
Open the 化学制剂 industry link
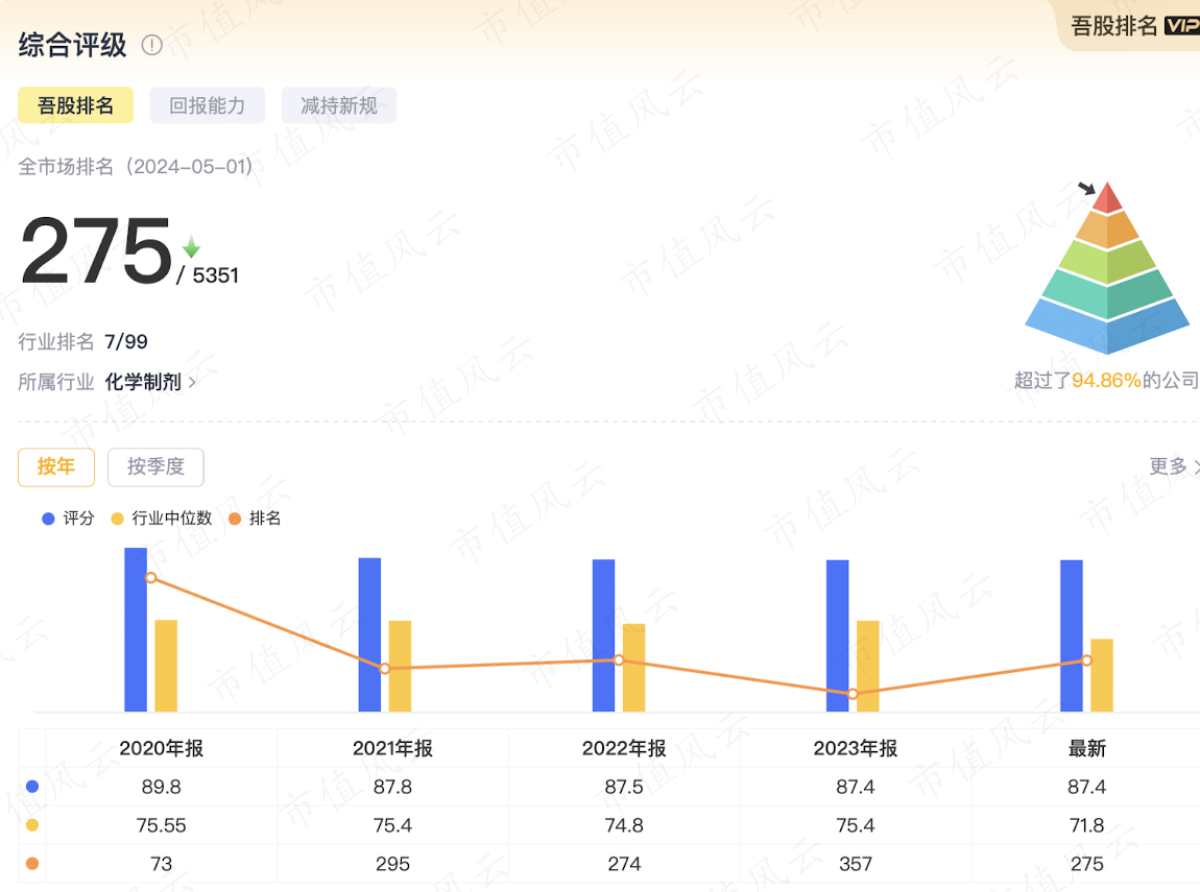(143, 381)
